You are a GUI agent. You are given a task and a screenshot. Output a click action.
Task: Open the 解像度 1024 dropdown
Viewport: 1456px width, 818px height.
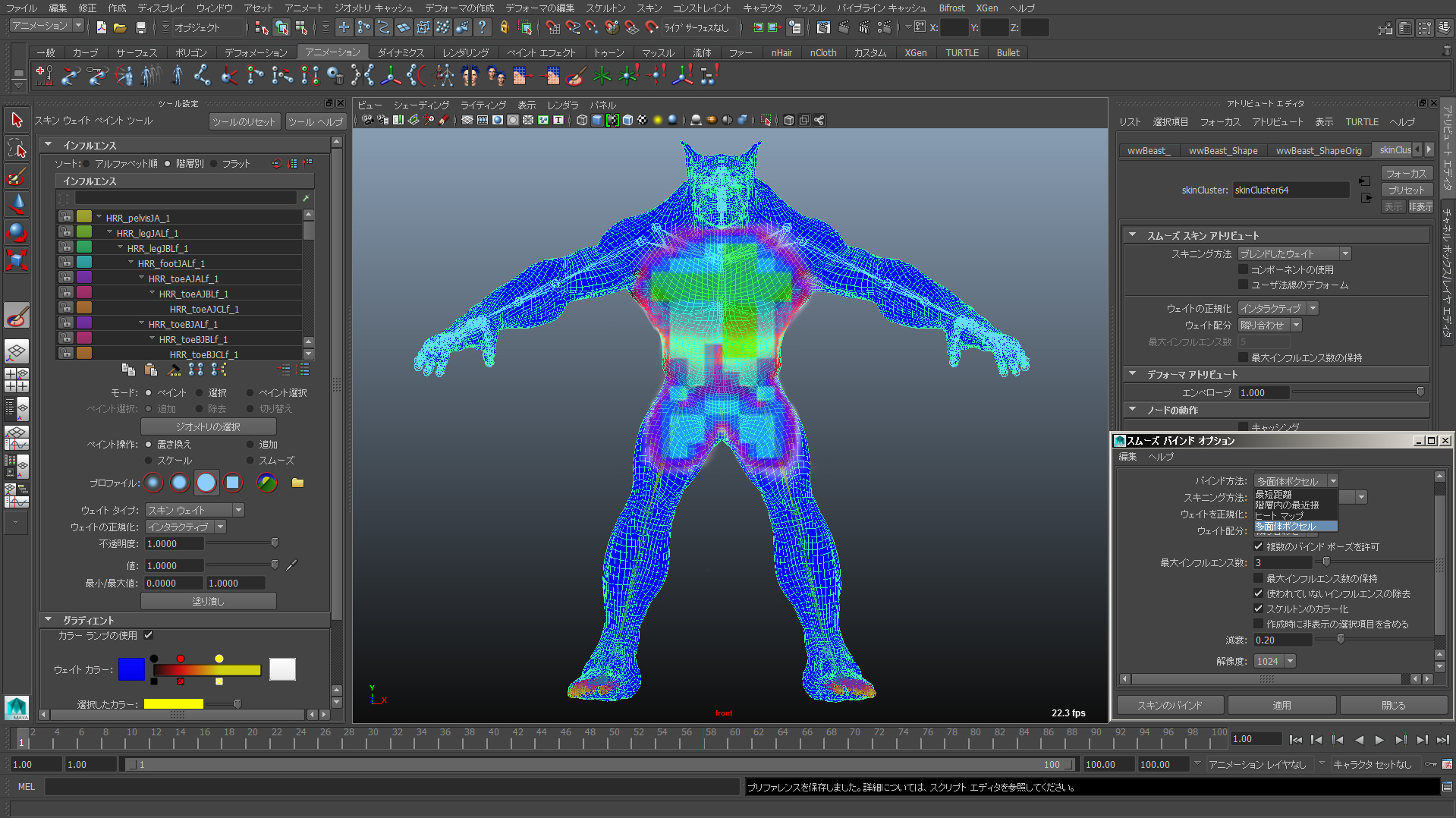point(1274,661)
